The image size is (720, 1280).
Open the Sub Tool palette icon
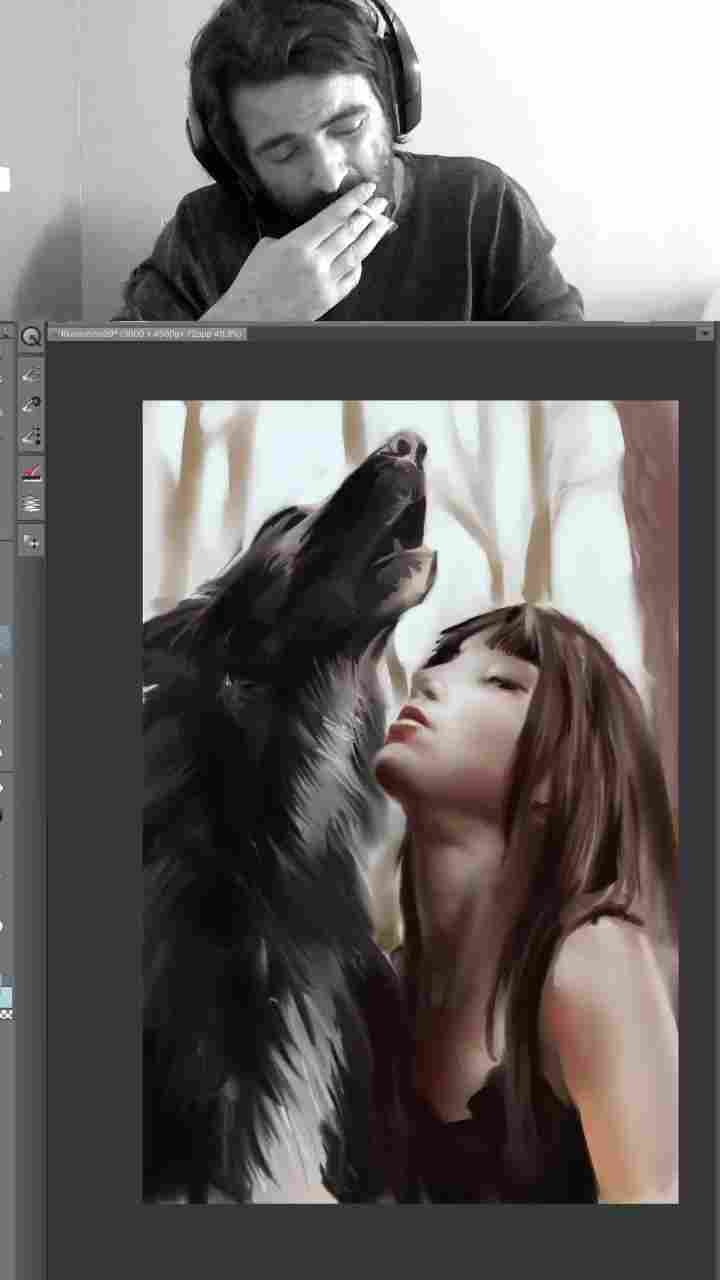click(x=31, y=374)
